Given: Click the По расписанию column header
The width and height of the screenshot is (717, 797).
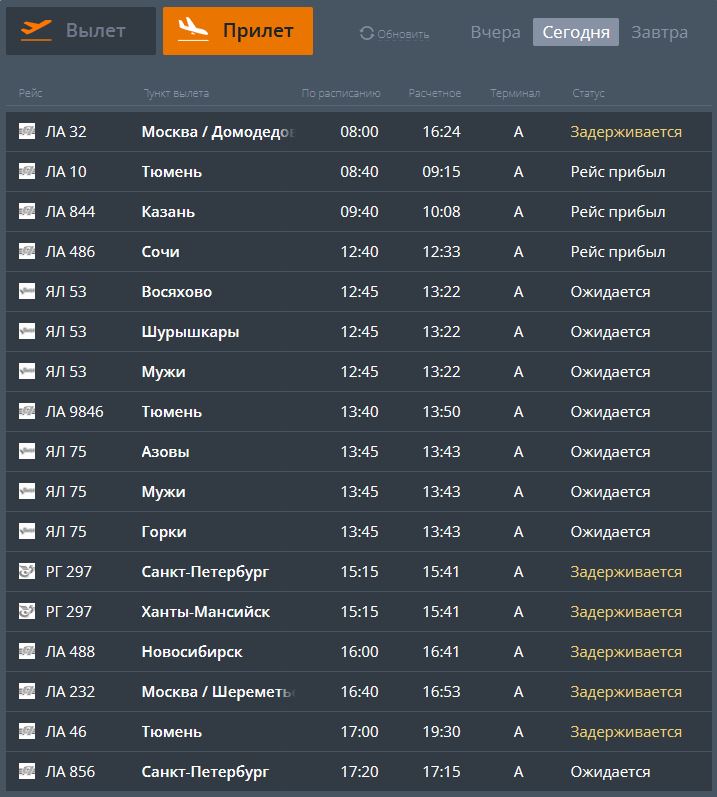Looking at the screenshot, I should click(x=341, y=94).
